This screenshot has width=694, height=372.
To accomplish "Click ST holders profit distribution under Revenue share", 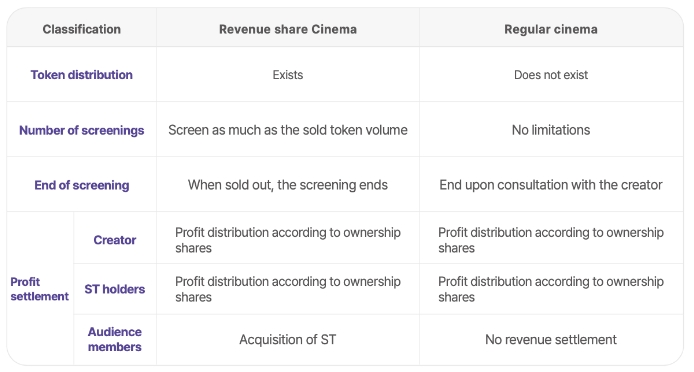I will pos(288,289).
